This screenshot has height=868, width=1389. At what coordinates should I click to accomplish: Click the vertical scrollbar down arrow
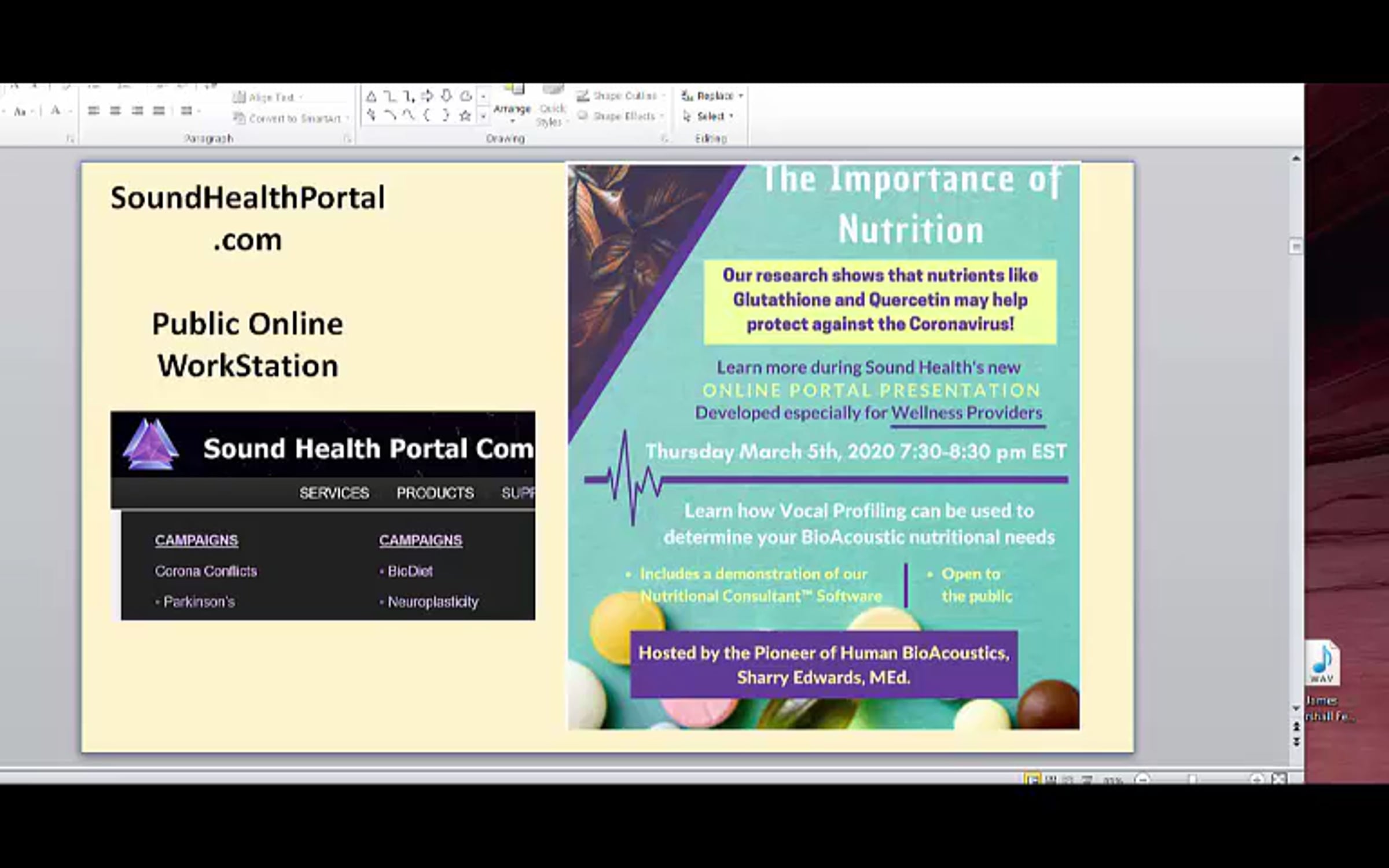[1296, 708]
